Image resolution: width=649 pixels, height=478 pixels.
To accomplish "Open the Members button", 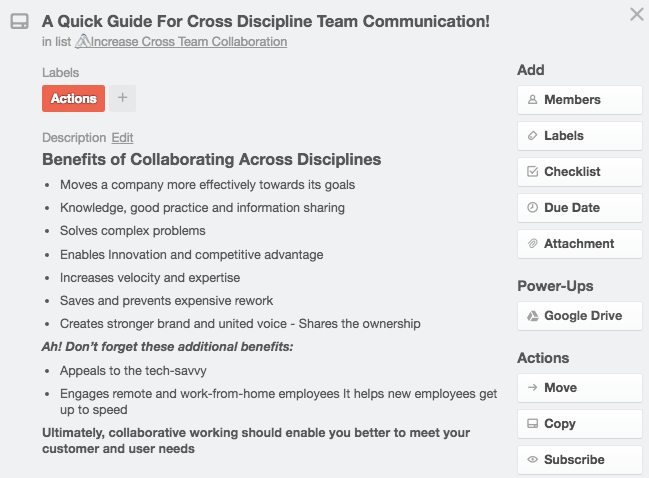I will pyautogui.click(x=579, y=100).
